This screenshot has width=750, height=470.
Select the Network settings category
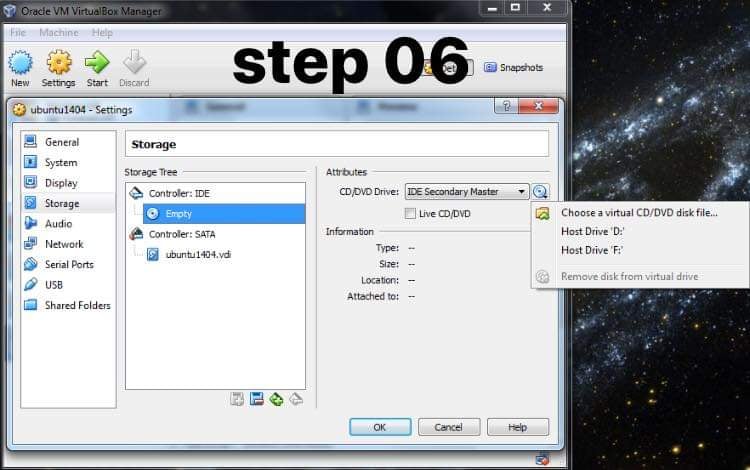point(68,244)
